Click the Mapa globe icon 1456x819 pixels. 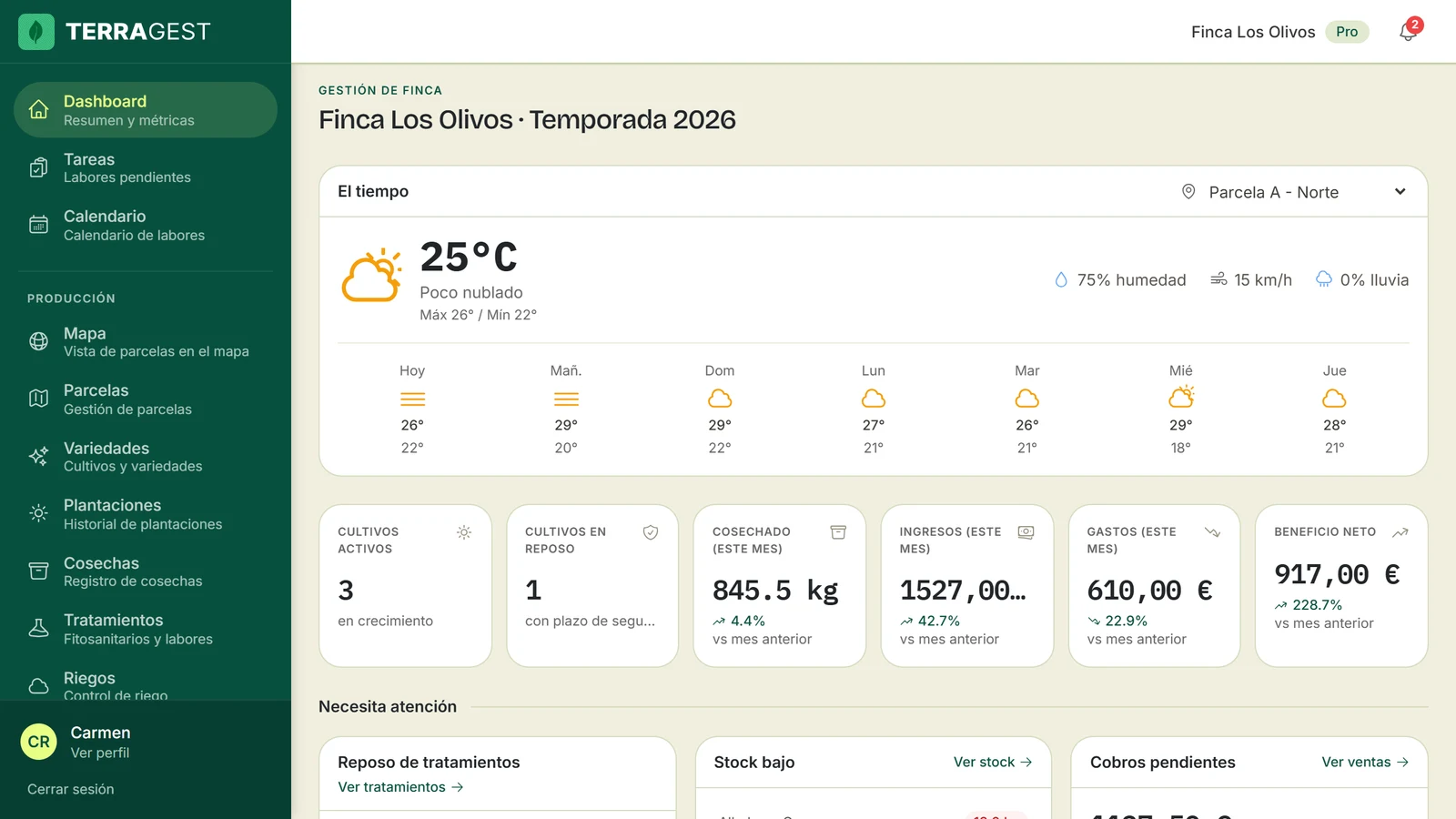(38, 341)
